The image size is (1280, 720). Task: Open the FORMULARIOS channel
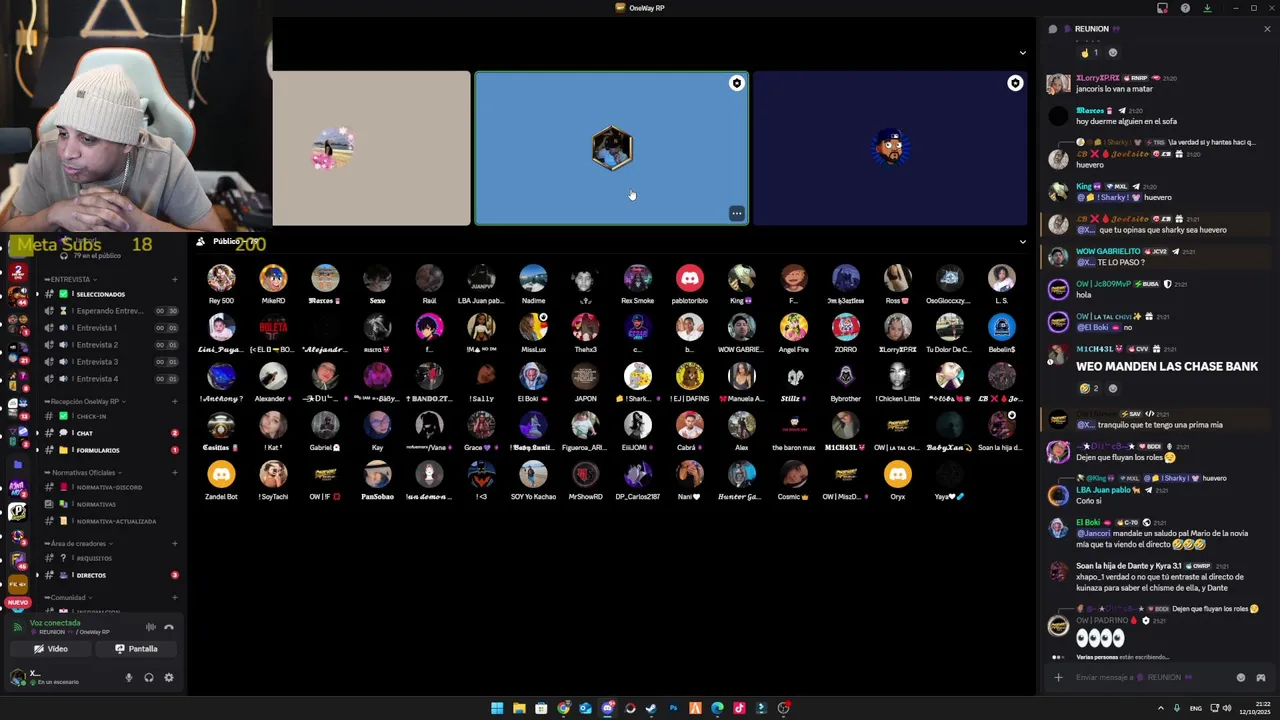[x=110, y=450]
